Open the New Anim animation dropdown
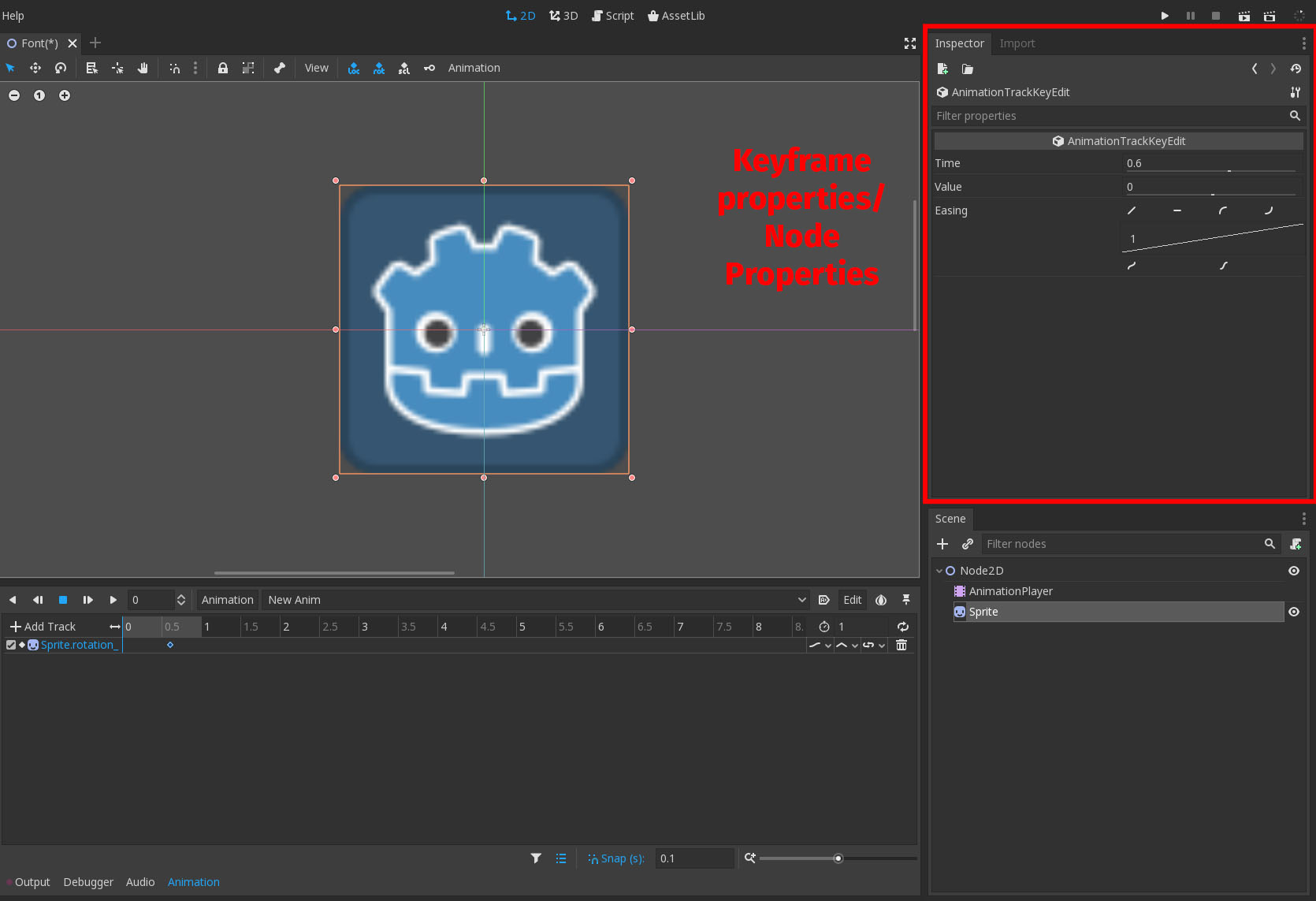Viewport: 1316px width, 901px height. tap(536, 600)
